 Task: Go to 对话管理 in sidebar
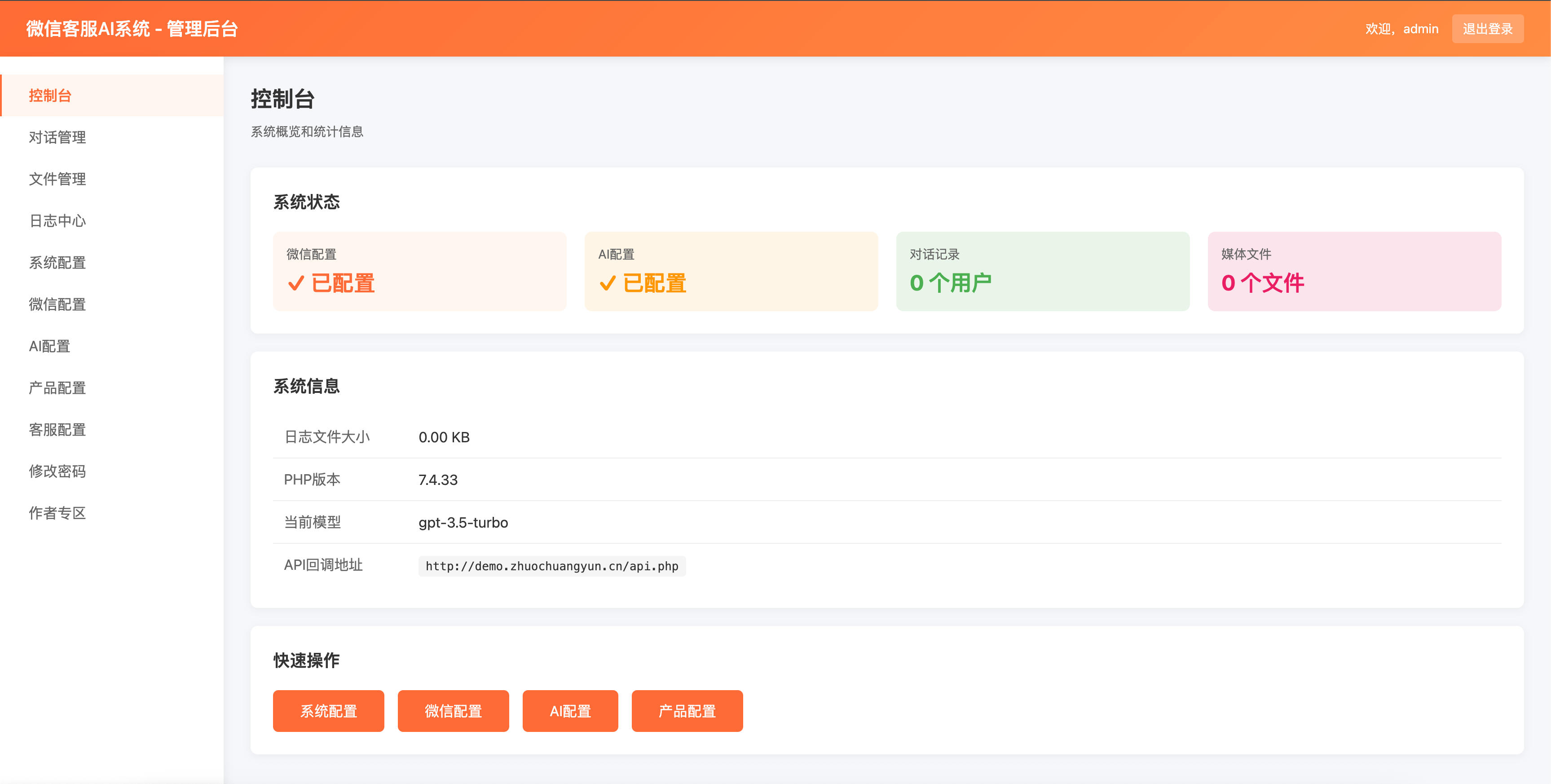point(112,137)
